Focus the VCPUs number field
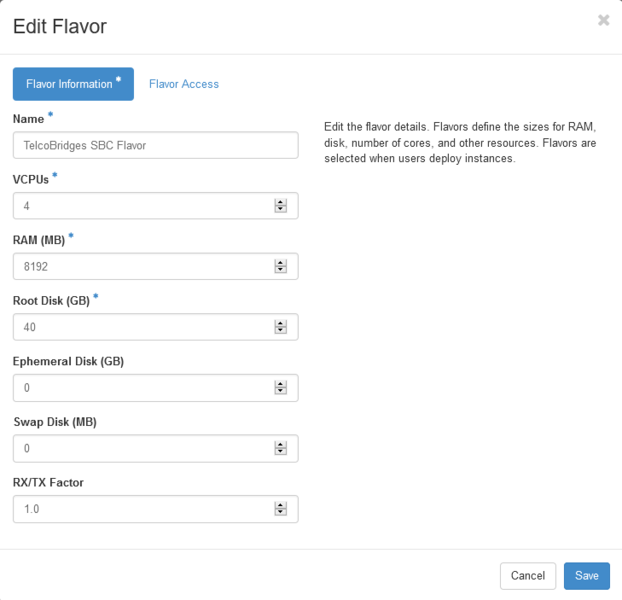622x600 pixels. tap(156, 206)
